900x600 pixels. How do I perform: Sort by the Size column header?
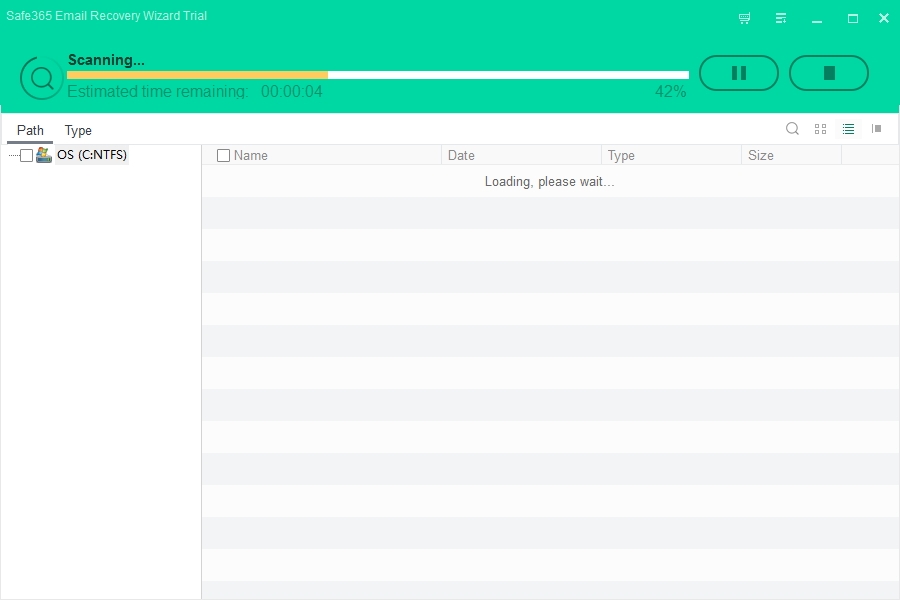(x=792, y=156)
